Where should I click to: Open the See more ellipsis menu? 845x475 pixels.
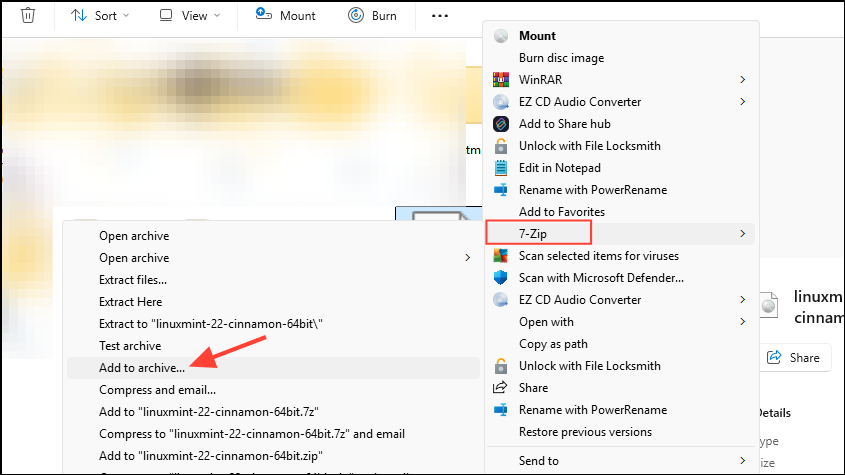click(x=440, y=16)
